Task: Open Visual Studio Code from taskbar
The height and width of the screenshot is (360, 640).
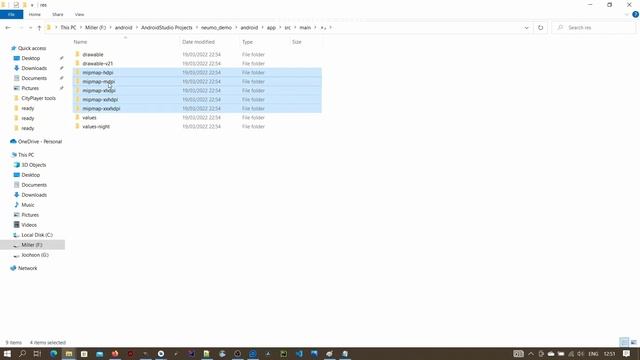Action: tap(299, 354)
